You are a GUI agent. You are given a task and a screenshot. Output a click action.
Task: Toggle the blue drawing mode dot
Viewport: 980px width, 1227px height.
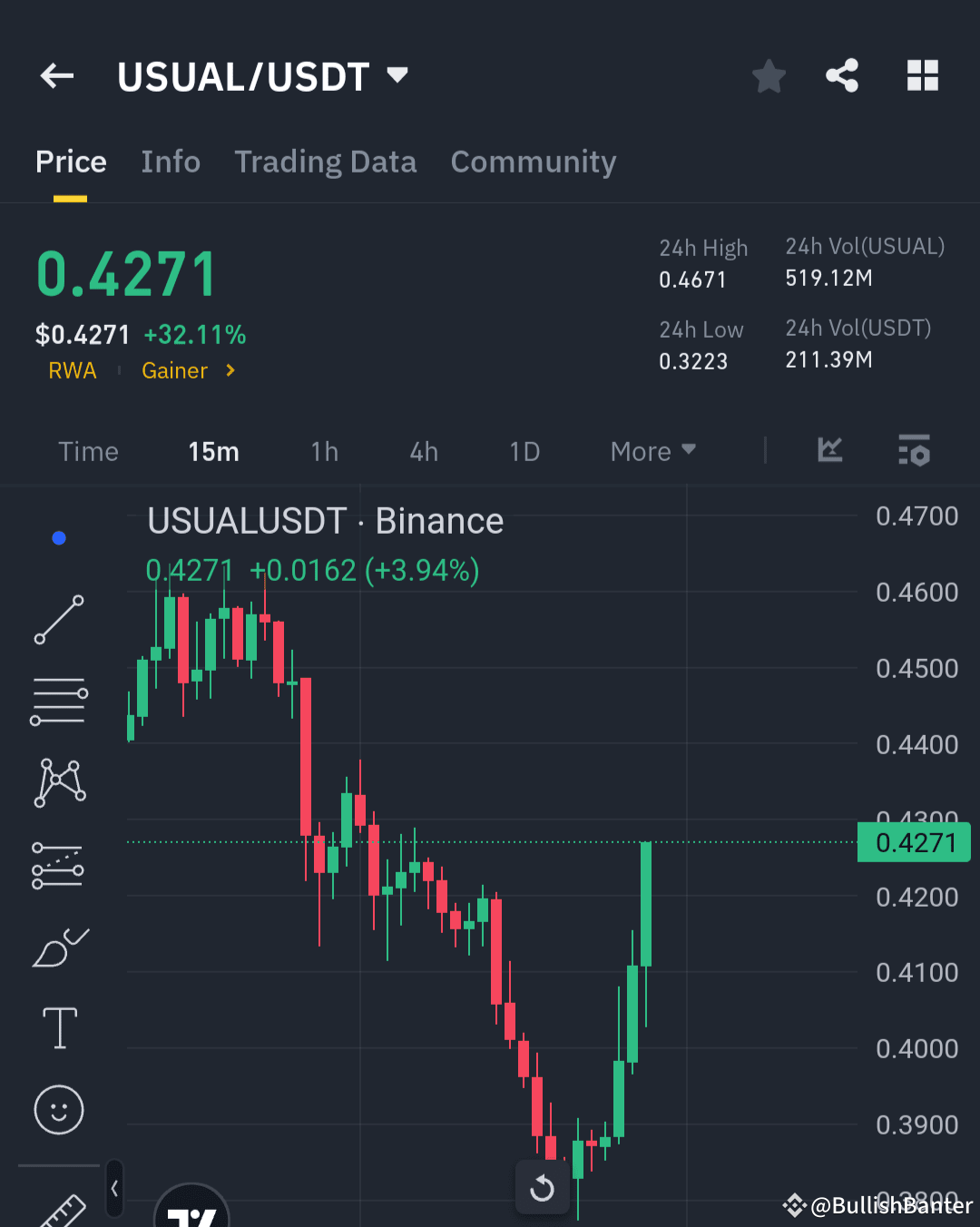tap(59, 537)
